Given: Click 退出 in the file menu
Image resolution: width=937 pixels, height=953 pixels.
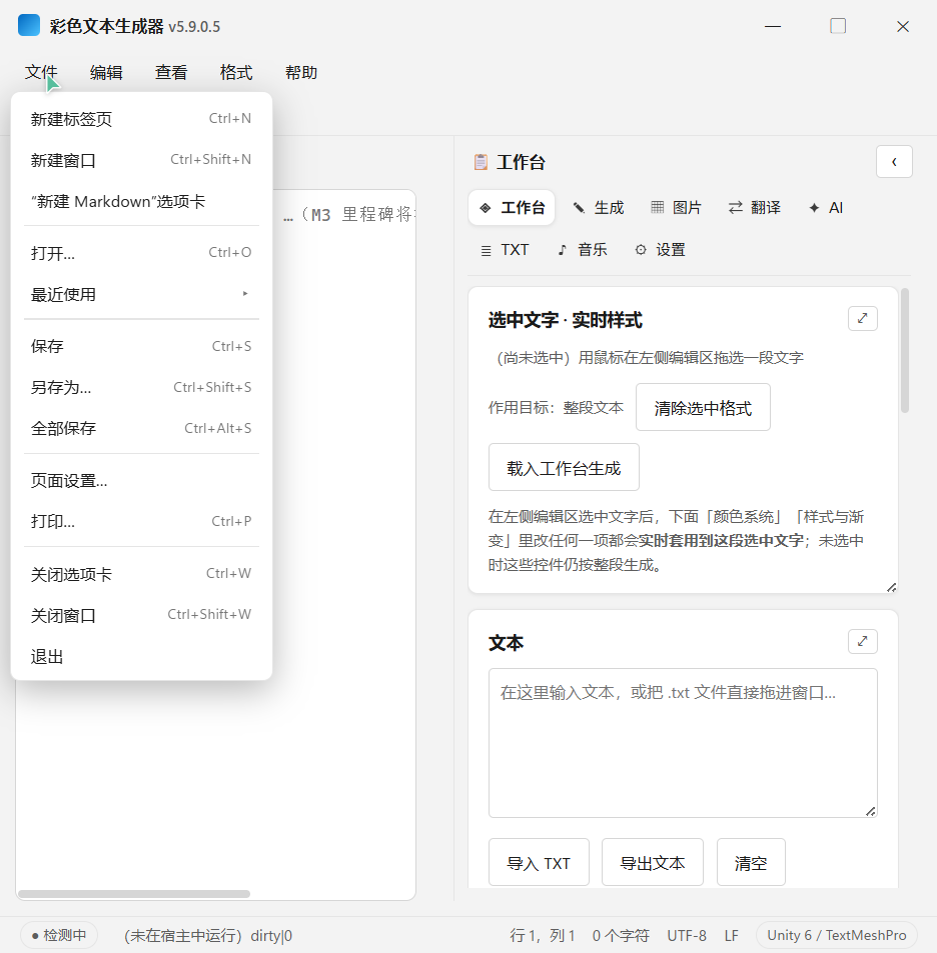Looking at the screenshot, I should 141,656.
